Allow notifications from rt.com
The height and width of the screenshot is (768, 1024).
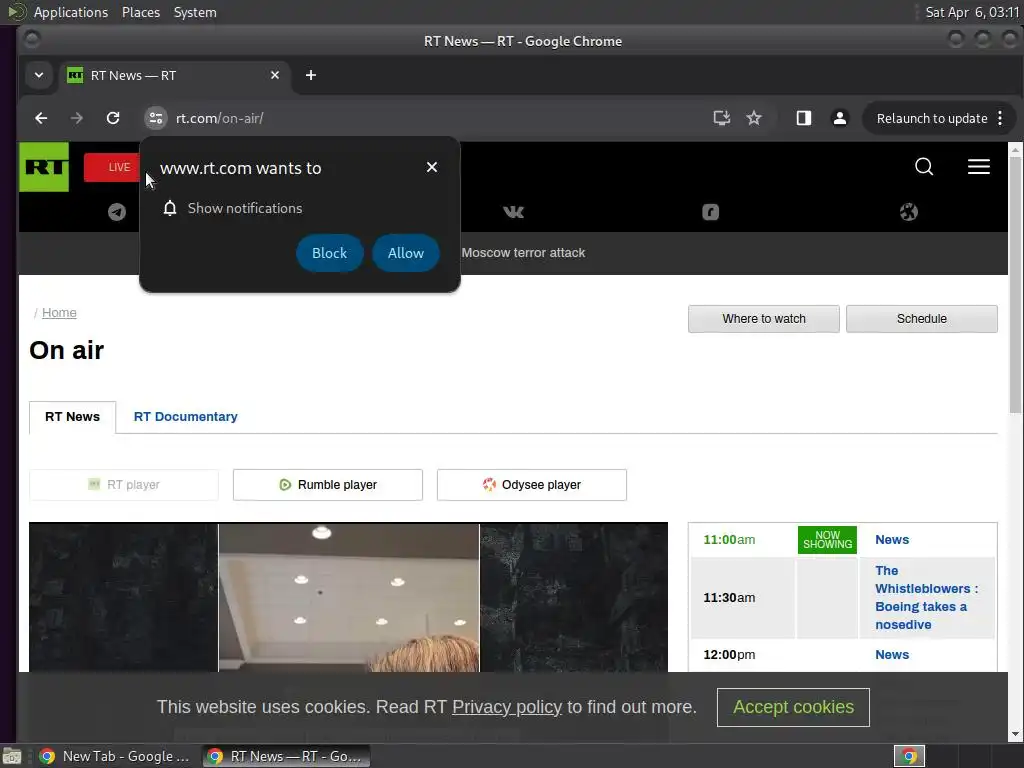click(406, 253)
